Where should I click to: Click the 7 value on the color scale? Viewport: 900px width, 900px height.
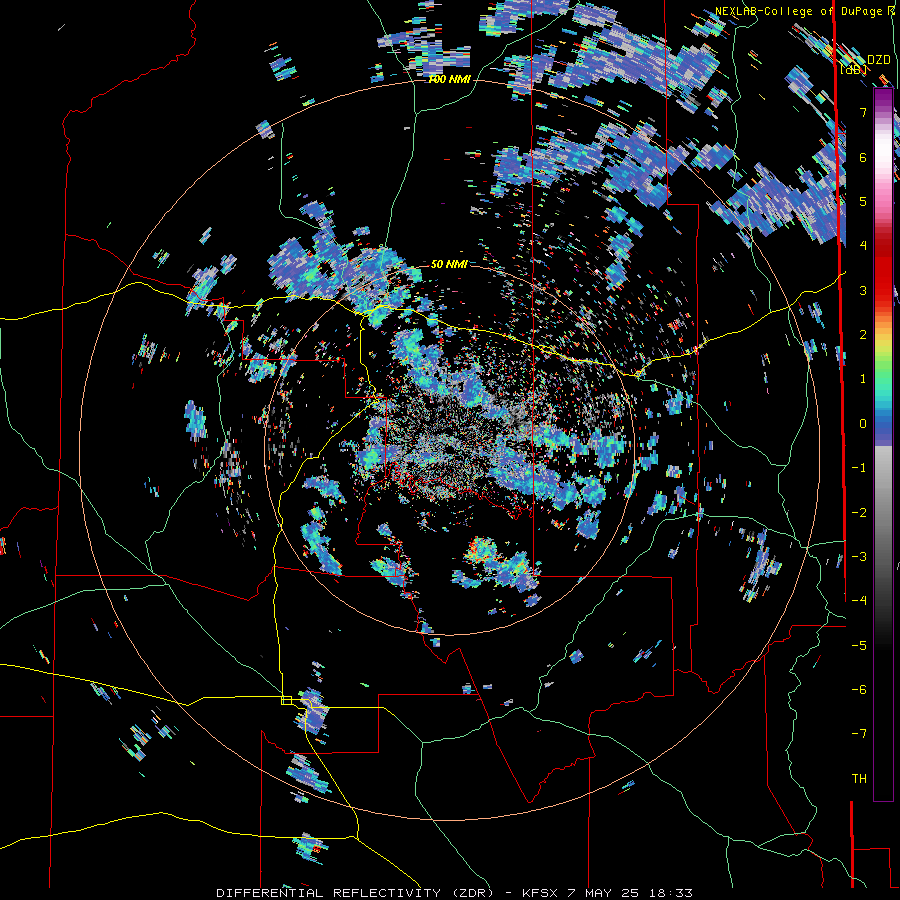click(863, 112)
